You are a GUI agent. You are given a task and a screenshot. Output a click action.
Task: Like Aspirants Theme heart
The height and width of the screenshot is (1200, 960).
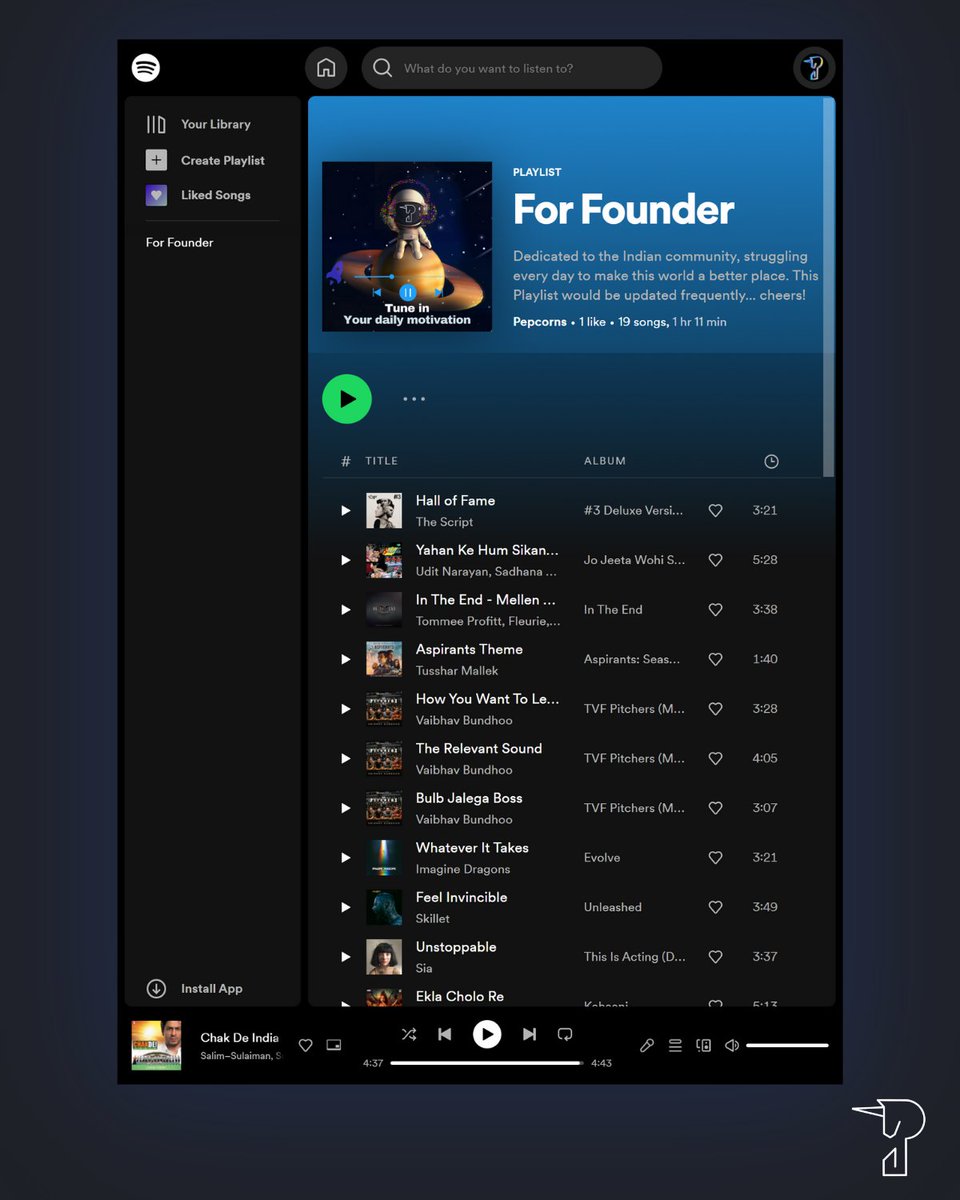715,659
